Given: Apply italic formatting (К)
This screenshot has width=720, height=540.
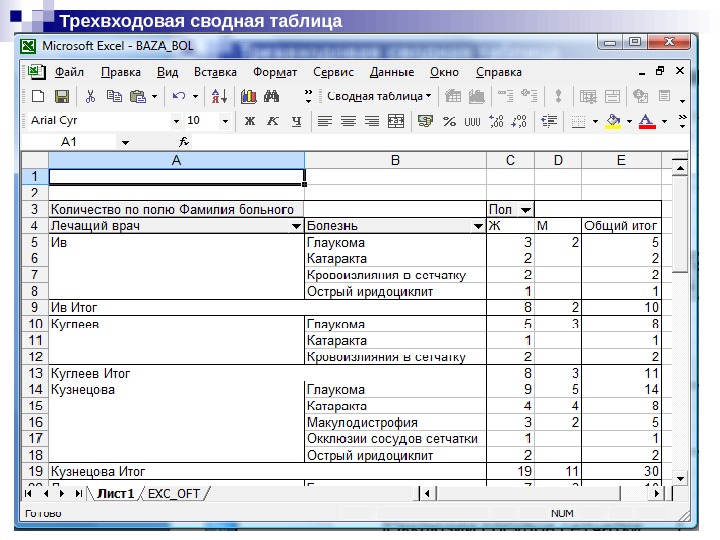Looking at the screenshot, I should (x=273, y=121).
